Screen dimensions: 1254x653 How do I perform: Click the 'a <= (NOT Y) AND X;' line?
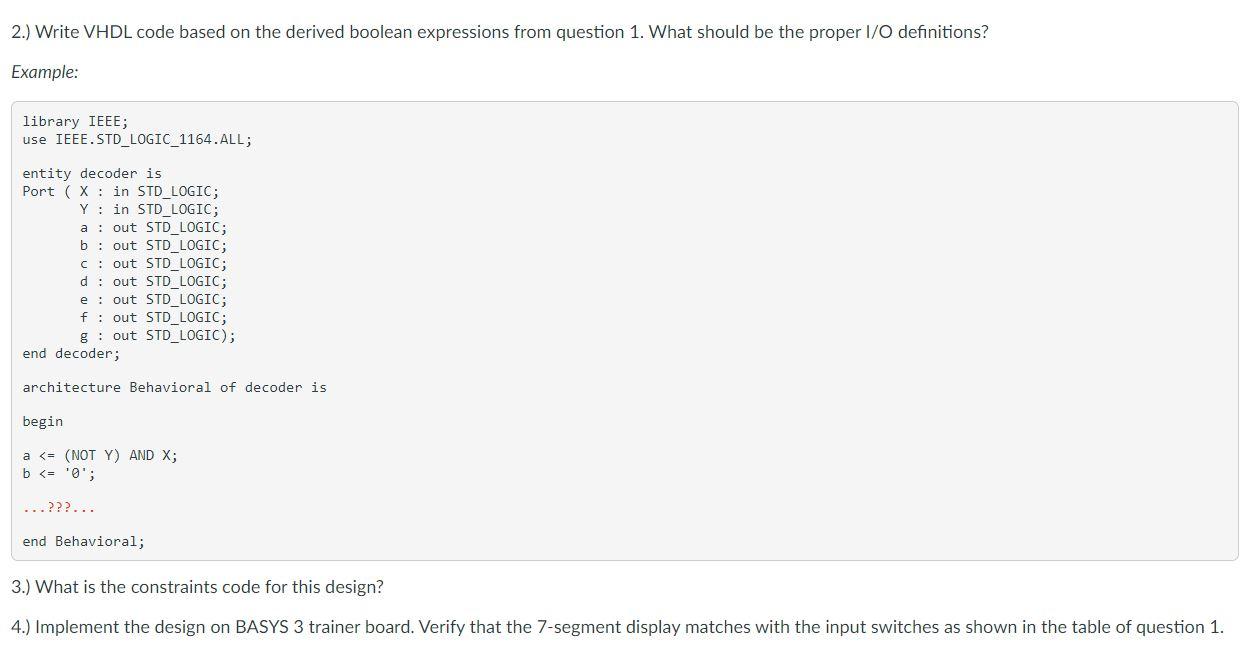pos(100,455)
